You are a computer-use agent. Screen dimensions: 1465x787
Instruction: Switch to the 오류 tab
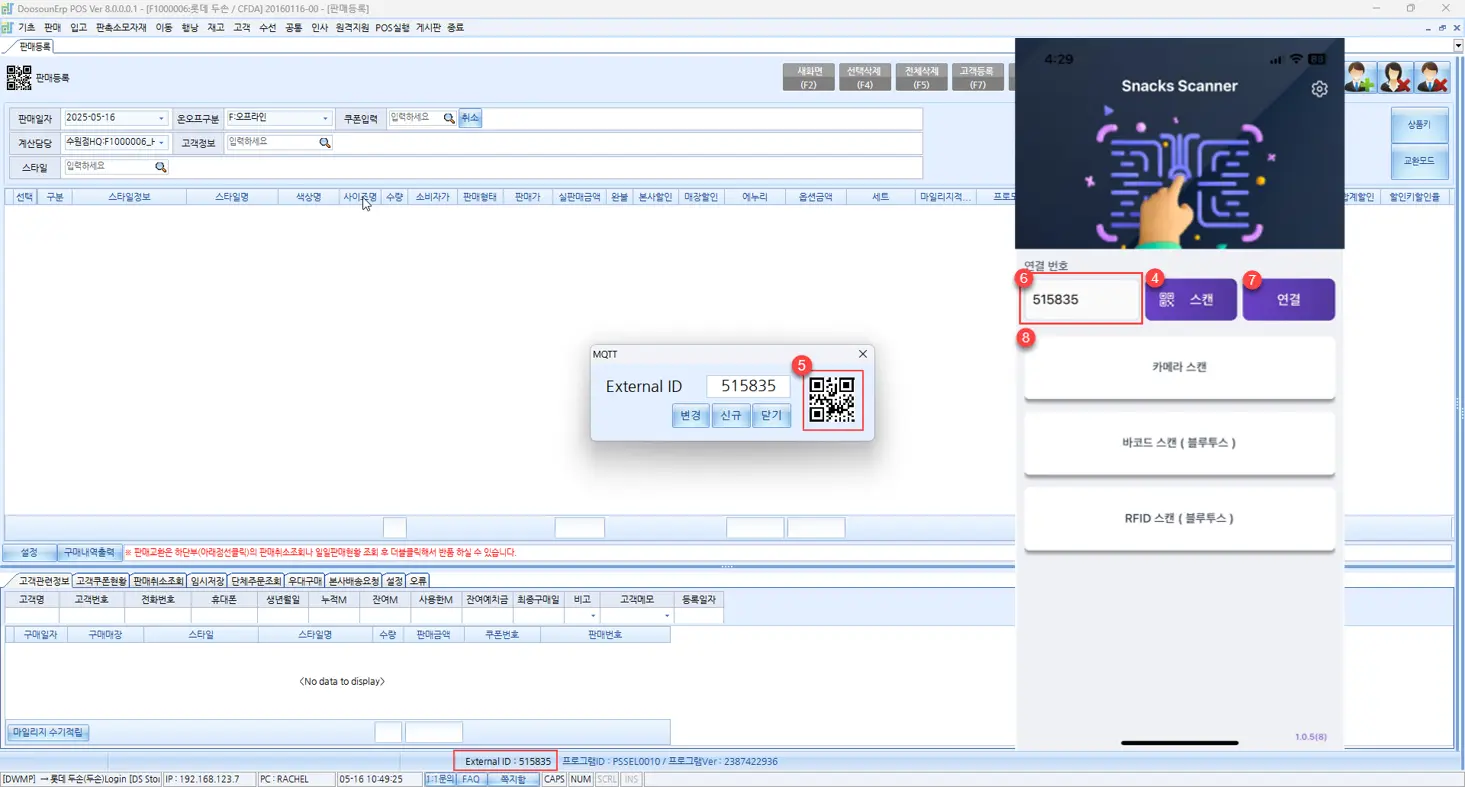click(418, 581)
